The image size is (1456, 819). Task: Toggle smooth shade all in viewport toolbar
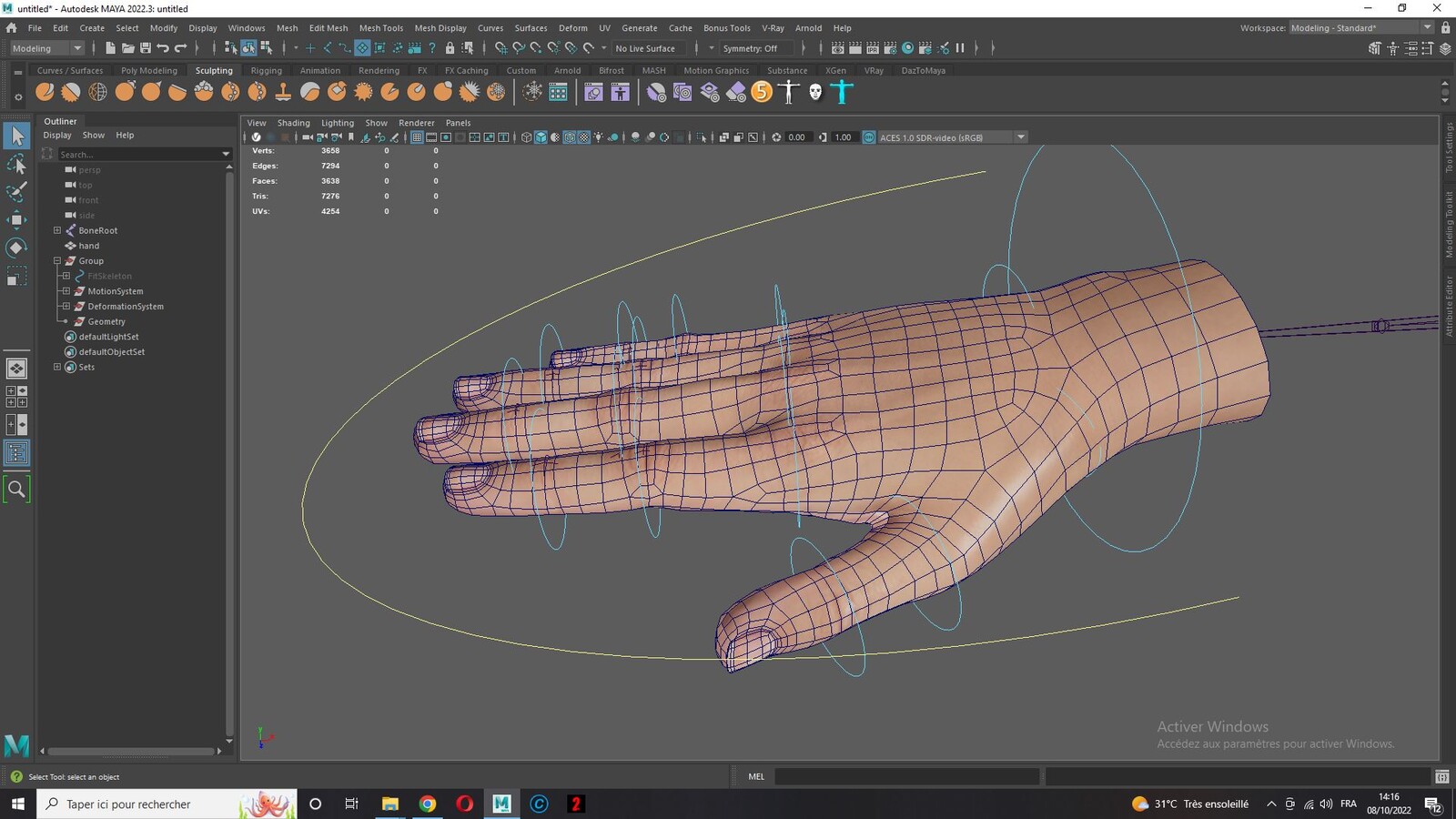tap(541, 137)
